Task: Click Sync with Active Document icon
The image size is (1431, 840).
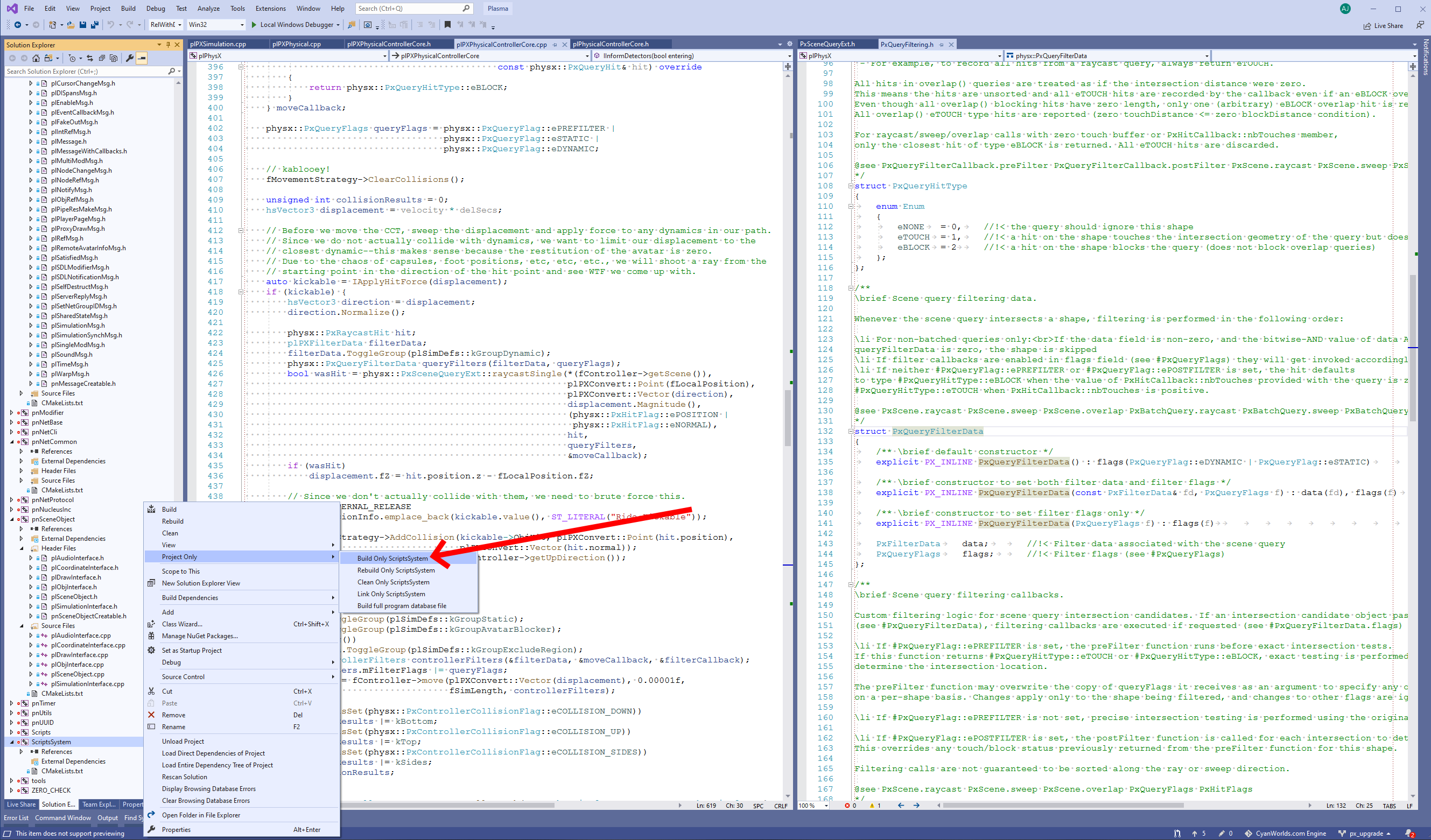Action: click(90, 58)
